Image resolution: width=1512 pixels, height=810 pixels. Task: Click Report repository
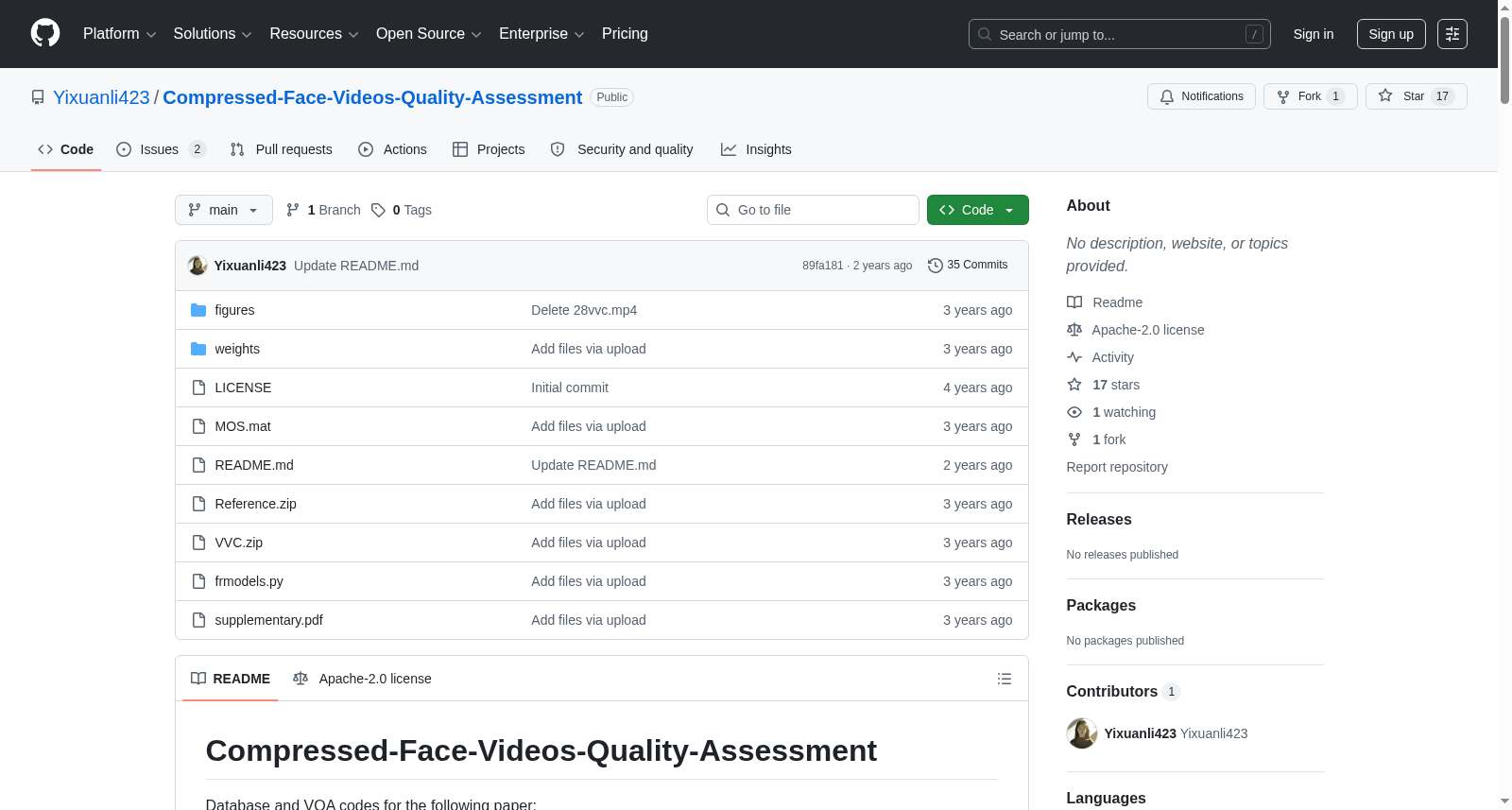[1117, 467]
